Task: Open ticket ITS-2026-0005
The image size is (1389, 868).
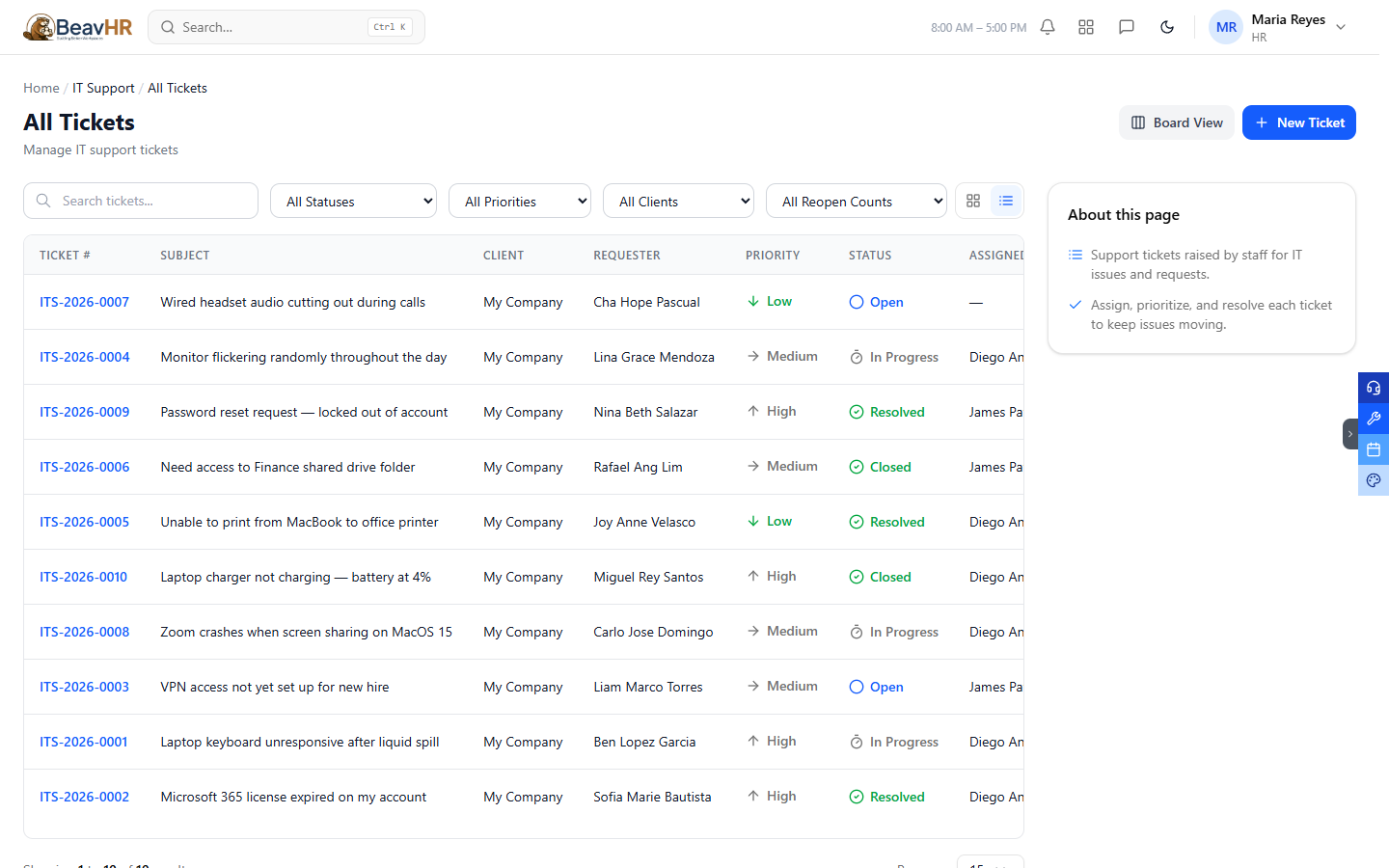Action: click(x=84, y=522)
